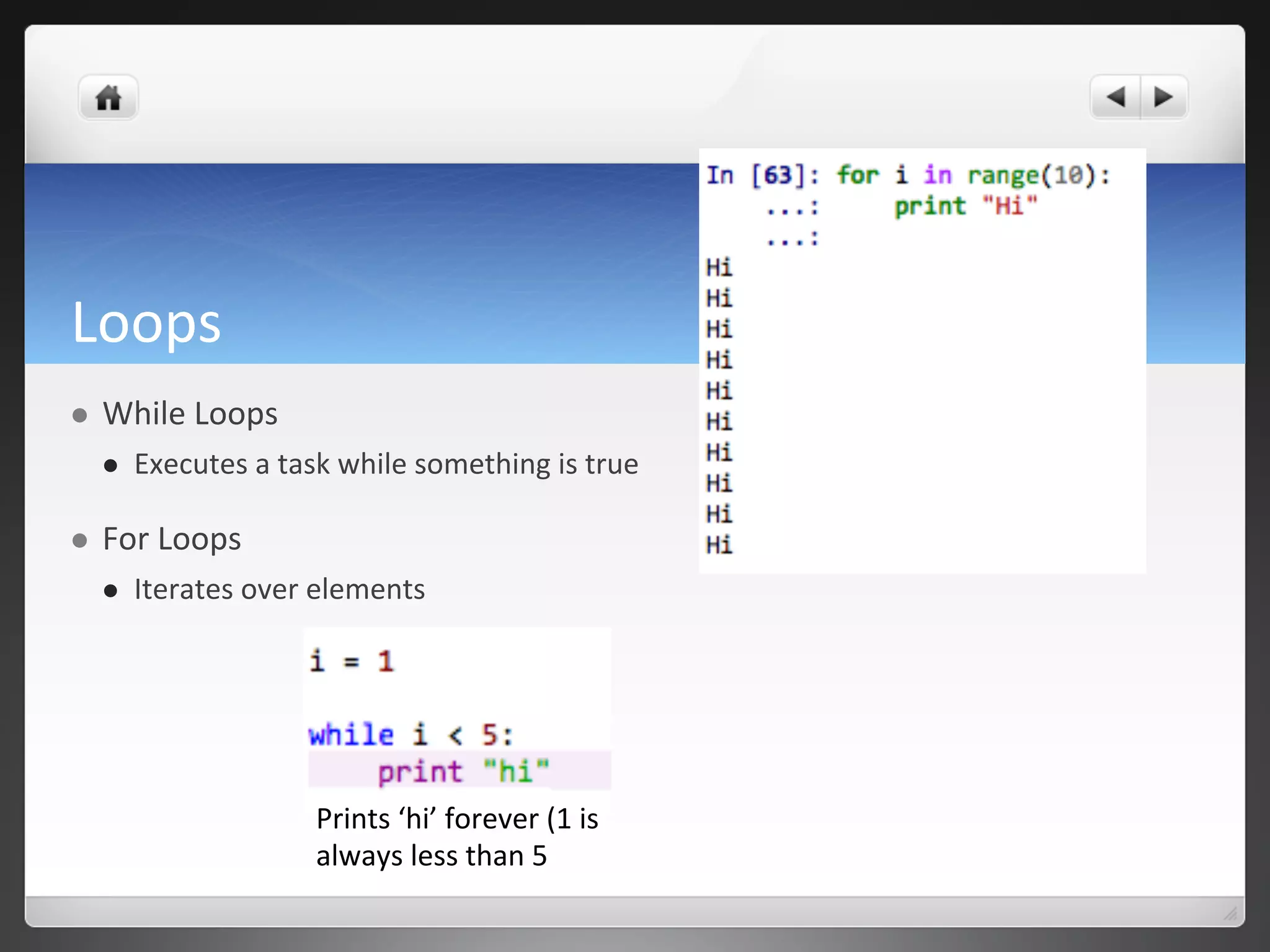Click 'for i in range(10):' code
The width and height of the screenshot is (1270, 952).
[x=973, y=175]
